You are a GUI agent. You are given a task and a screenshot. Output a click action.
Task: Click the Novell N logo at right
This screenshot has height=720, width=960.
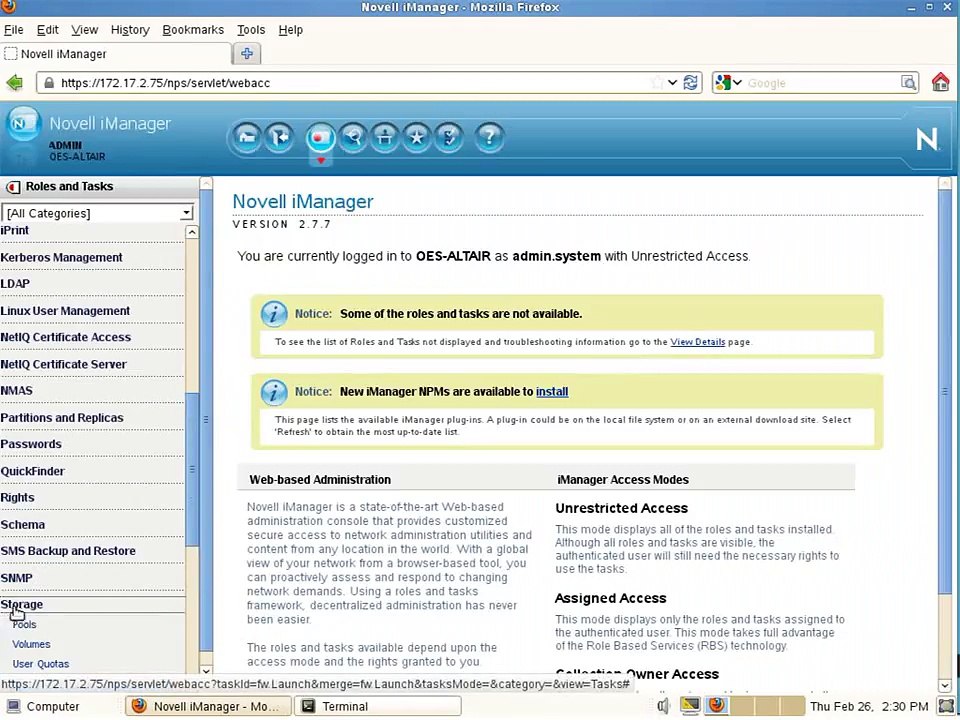[x=926, y=140]
